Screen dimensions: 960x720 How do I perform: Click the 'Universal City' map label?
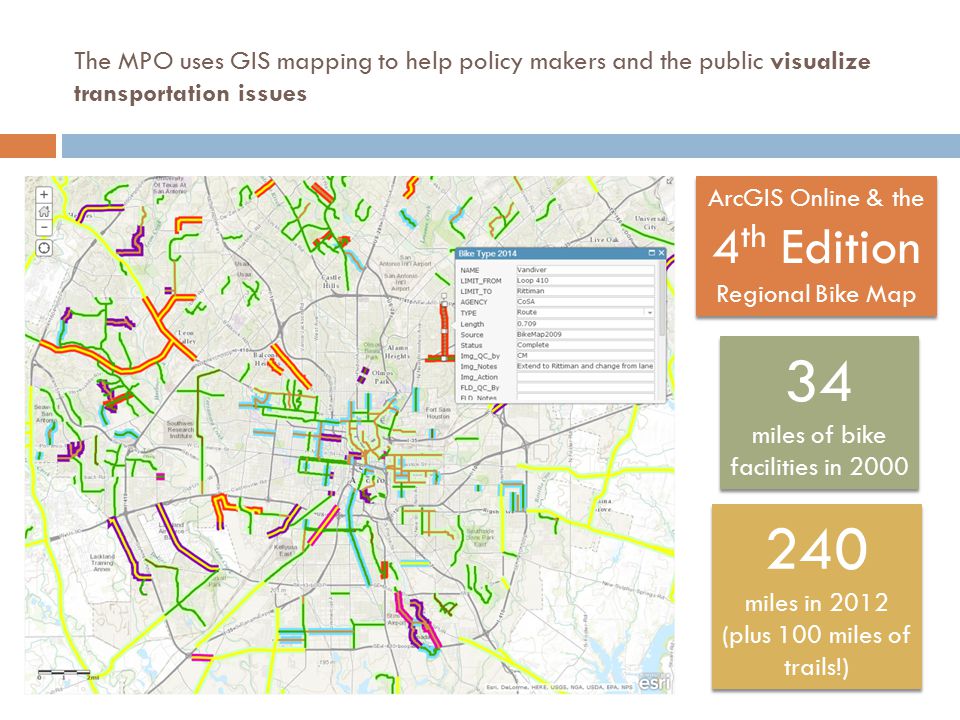(x=650, y=222)
